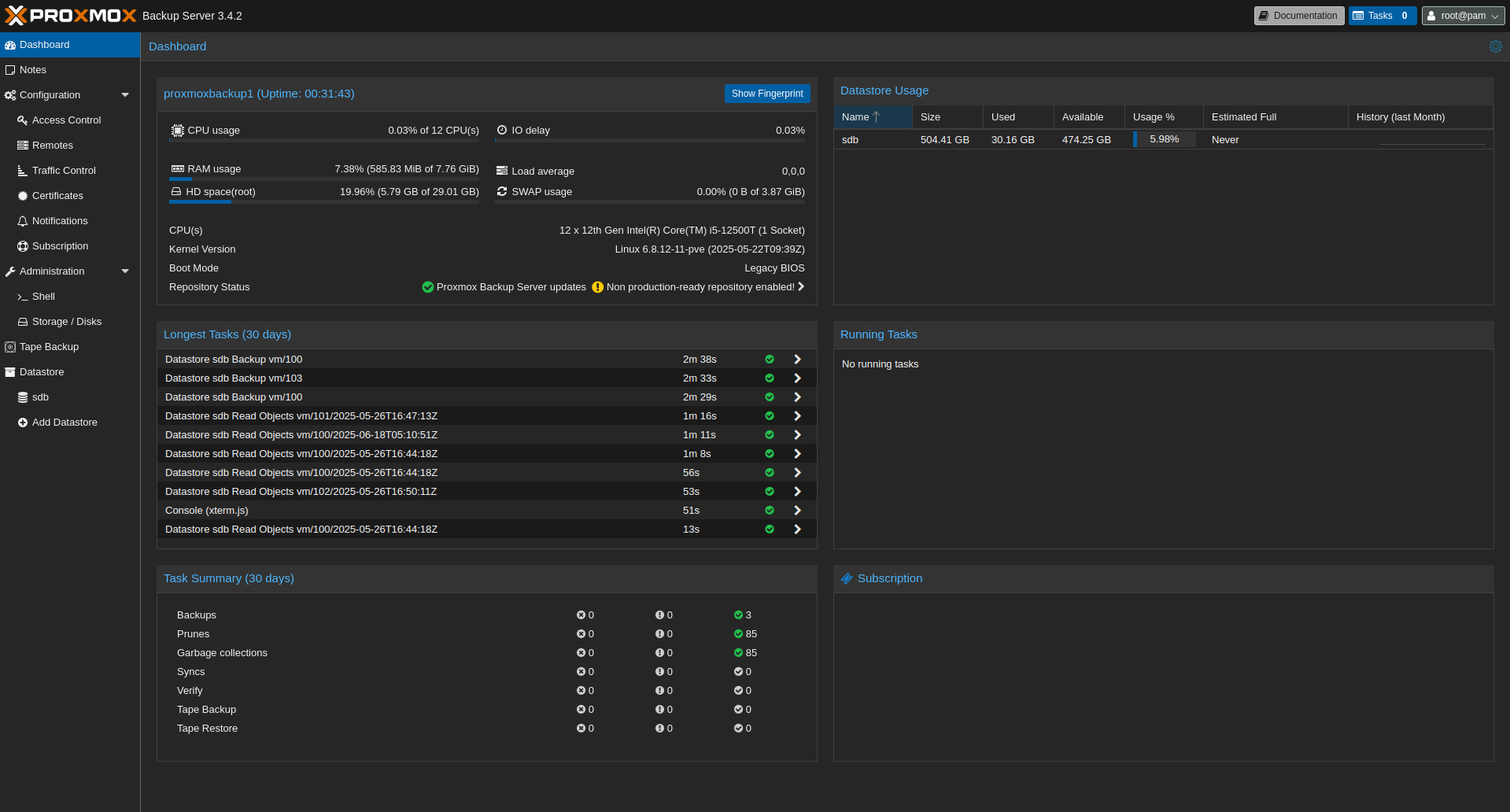Open details arrow for 1m 11s Read Objects task
The image size is (1510, 812).
coord(797,435)
